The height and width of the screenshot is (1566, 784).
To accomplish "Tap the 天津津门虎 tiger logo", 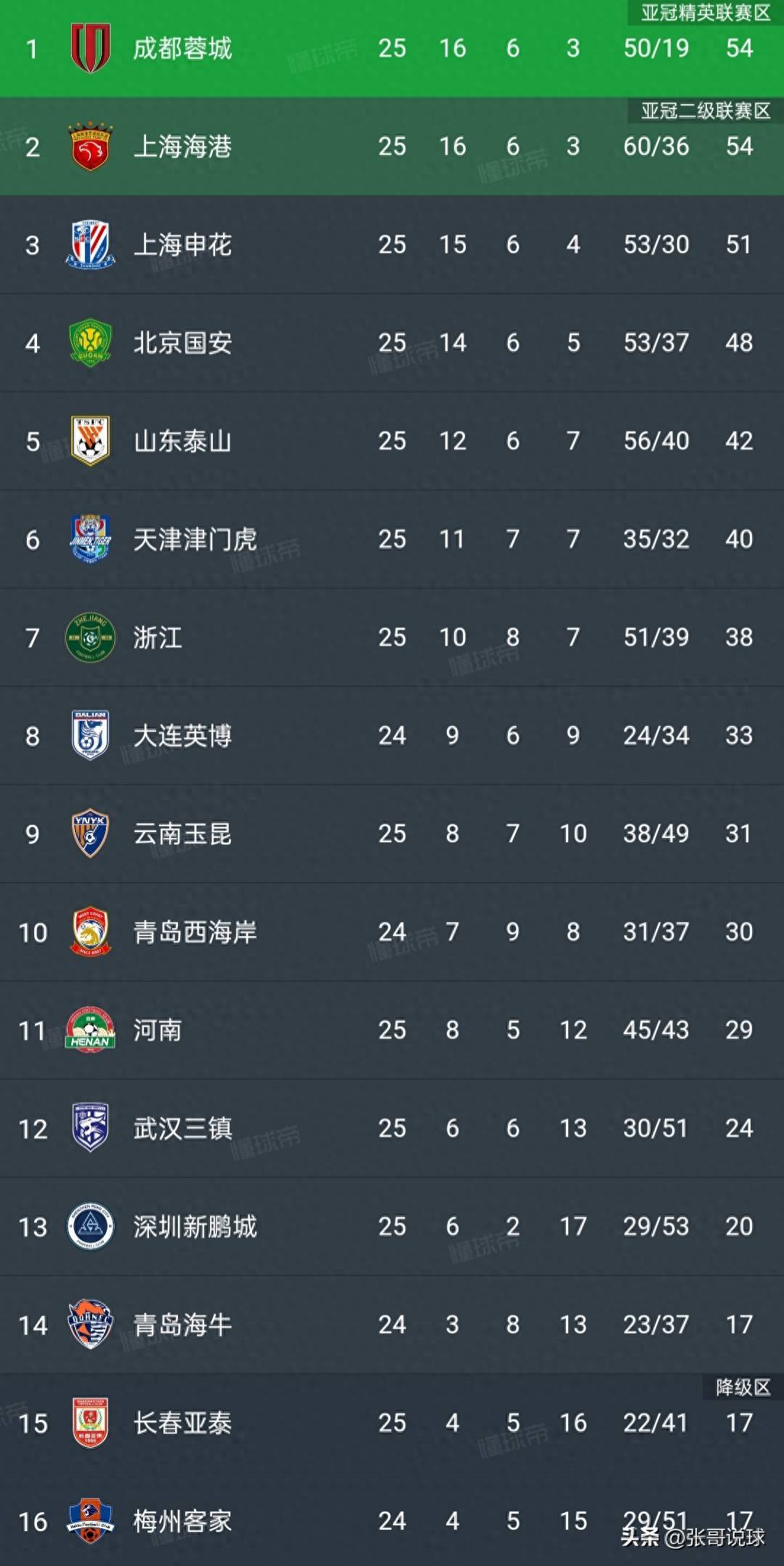I will pos(90,539).
